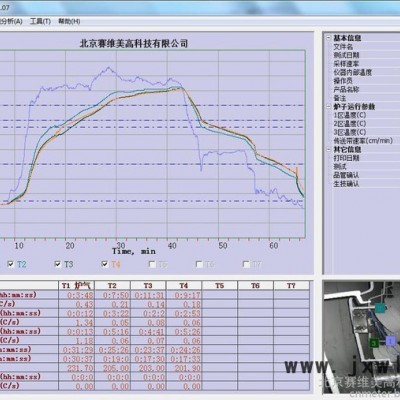Uncheck the orange T4 curve checkbox

click(x=105, y=264)
